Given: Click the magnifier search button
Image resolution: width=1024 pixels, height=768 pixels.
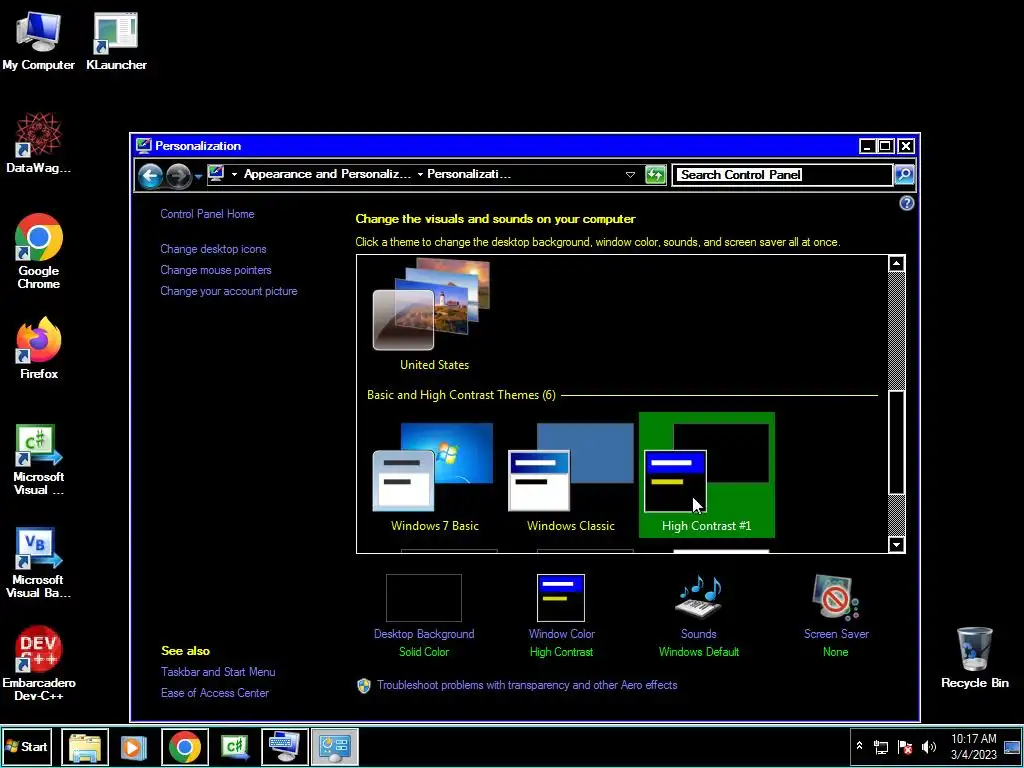Looking at the screenshot, I should point(904,174).
